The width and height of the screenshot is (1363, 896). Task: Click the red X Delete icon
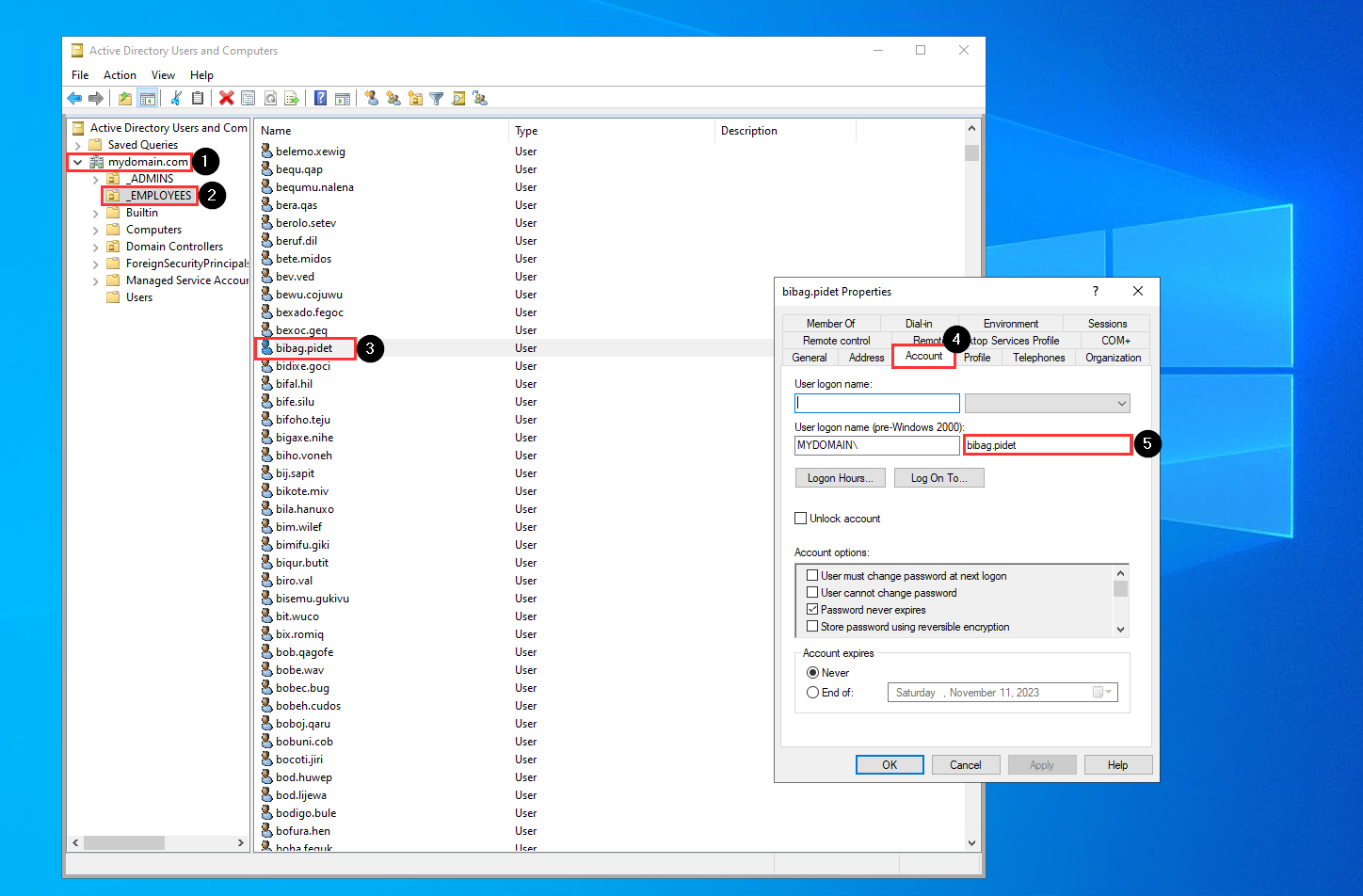tap(227, 98)
